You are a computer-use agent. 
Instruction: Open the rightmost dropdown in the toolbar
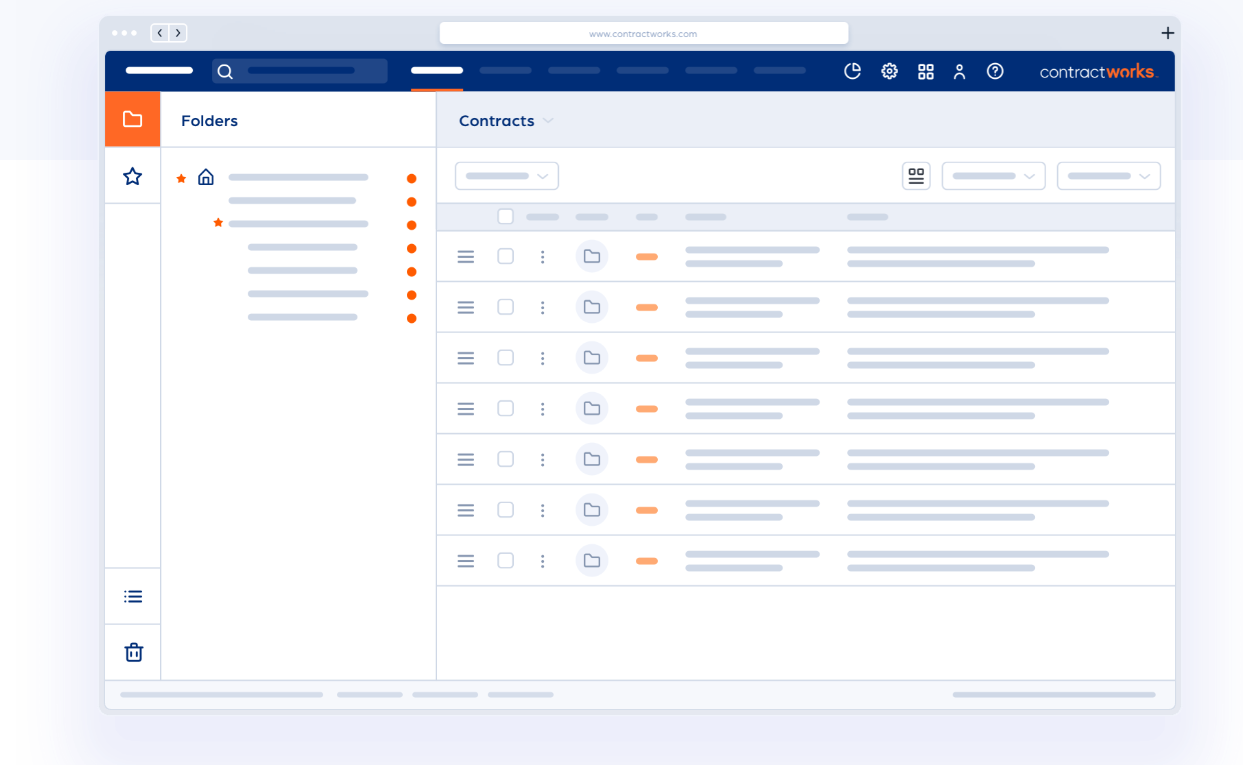pos(1108,175)
